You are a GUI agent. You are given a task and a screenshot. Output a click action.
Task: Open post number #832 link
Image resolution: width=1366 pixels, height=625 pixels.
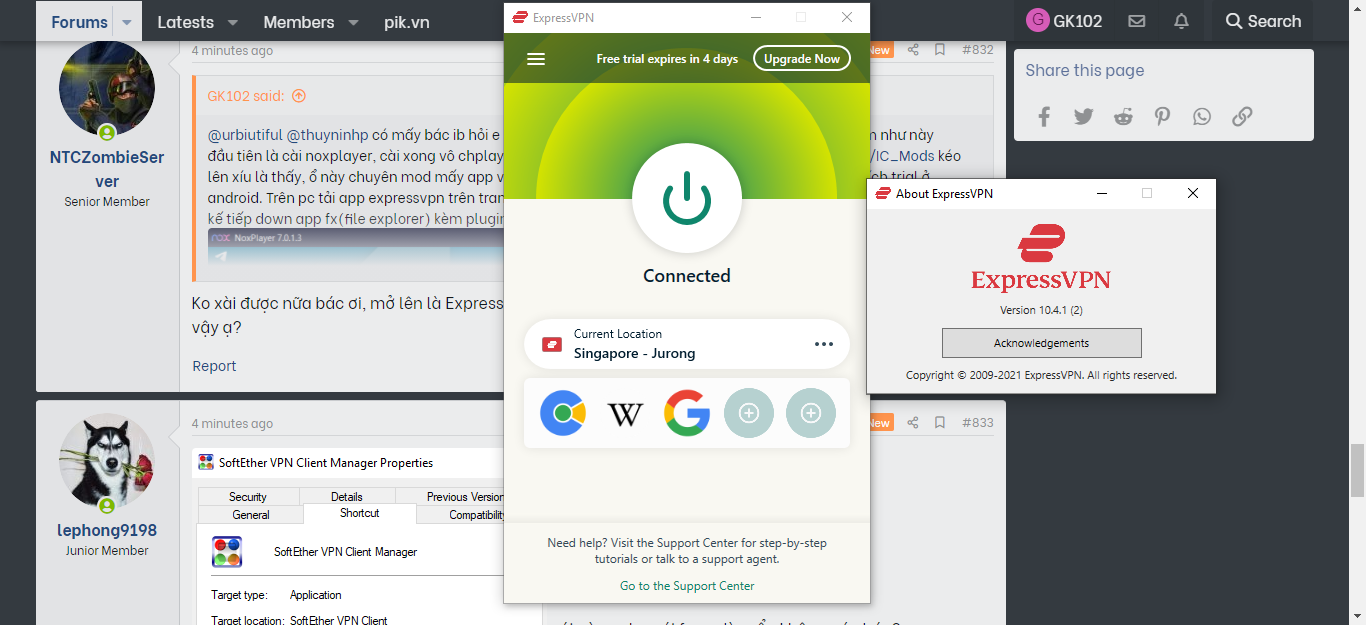(x=978, y=50)
